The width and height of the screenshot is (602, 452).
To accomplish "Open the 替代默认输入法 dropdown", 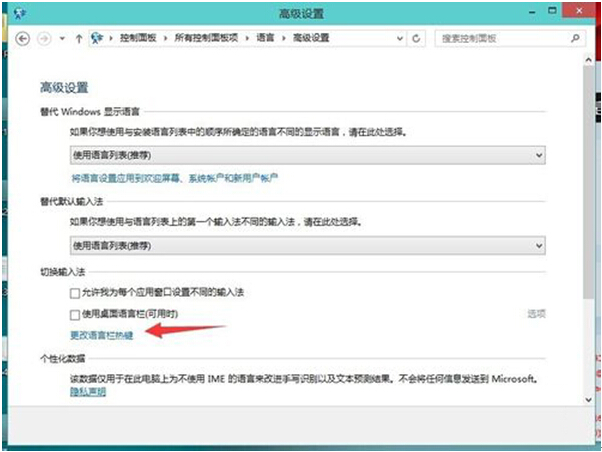I will click(x=307, y=245).
